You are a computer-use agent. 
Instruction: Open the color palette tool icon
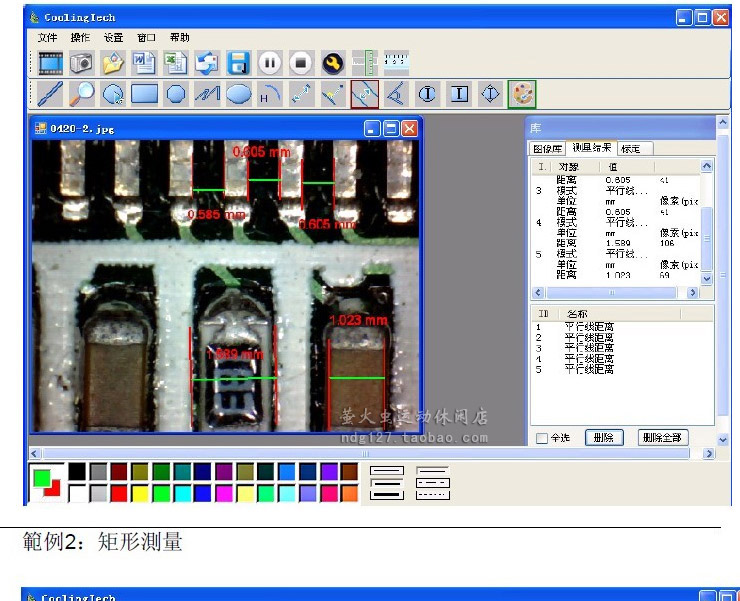pos(521,94)
